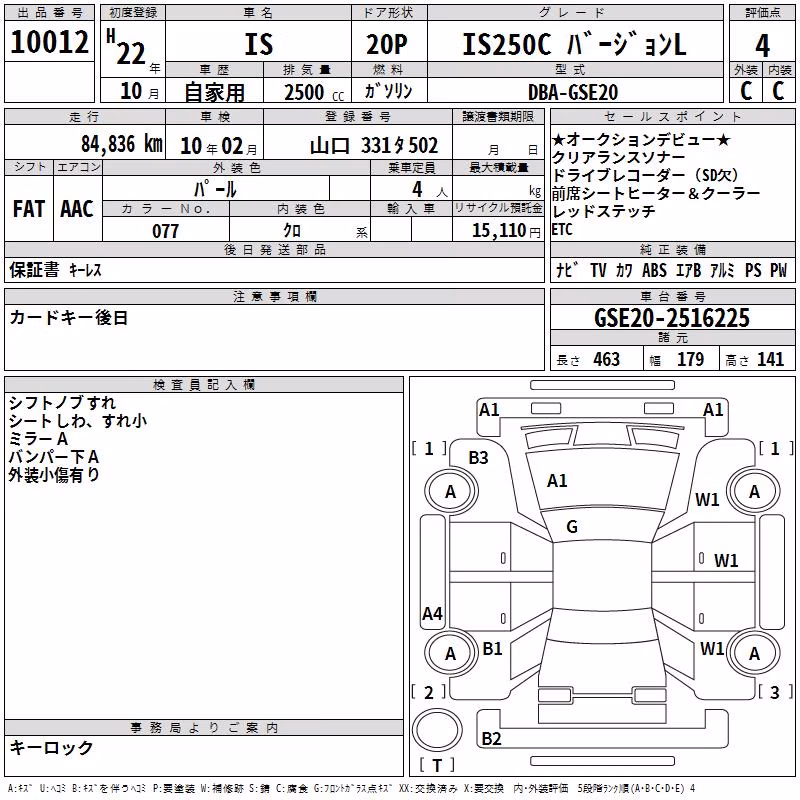This screenshot has width=800, height=800.
Task: Select inspector note シートしわ、すれ小
Action: tap(78, 420)
